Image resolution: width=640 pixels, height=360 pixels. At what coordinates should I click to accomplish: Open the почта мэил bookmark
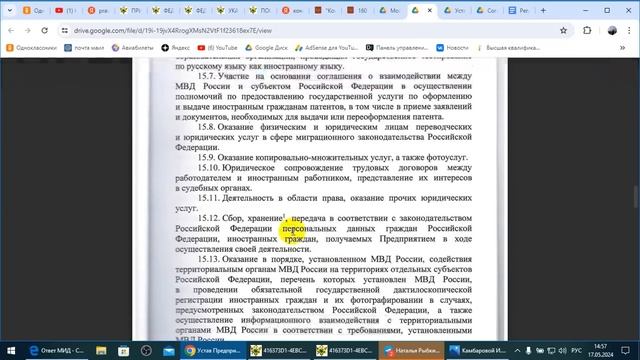pos(84,48)
